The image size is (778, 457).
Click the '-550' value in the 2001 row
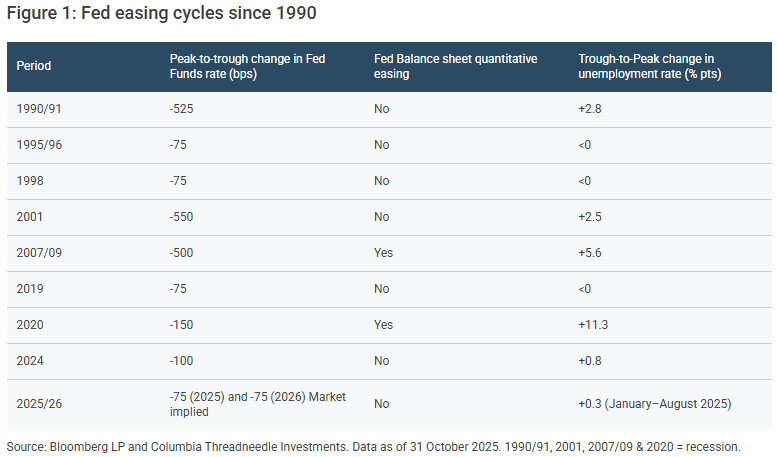[x=184, y=217]
